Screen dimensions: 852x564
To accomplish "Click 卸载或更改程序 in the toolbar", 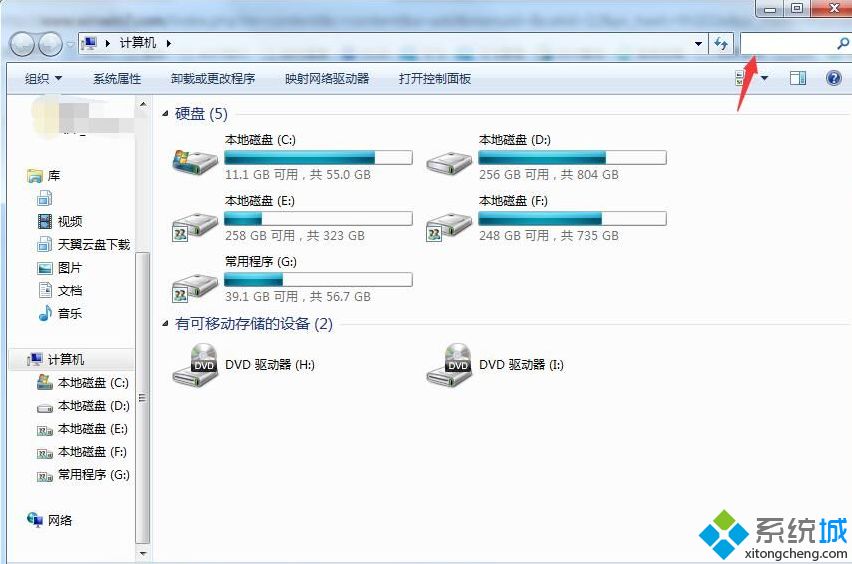I will coord(213,79).
